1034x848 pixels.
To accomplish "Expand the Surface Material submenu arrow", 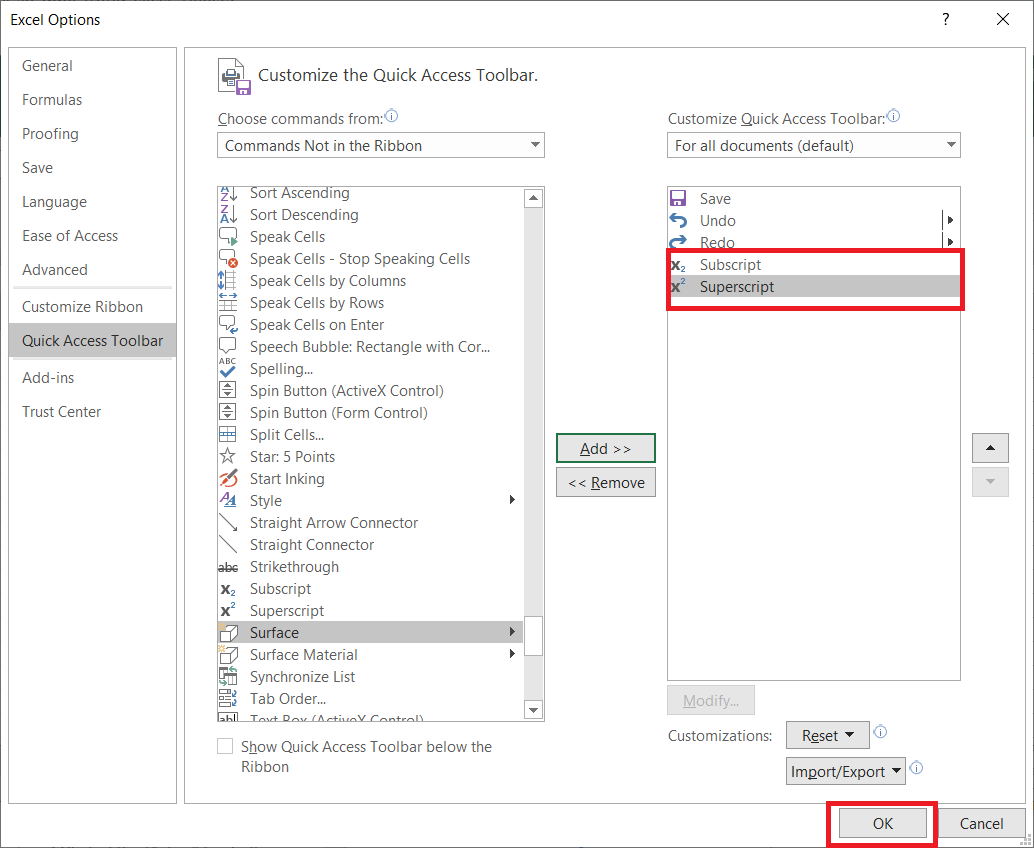I will (x=512, y=653).
